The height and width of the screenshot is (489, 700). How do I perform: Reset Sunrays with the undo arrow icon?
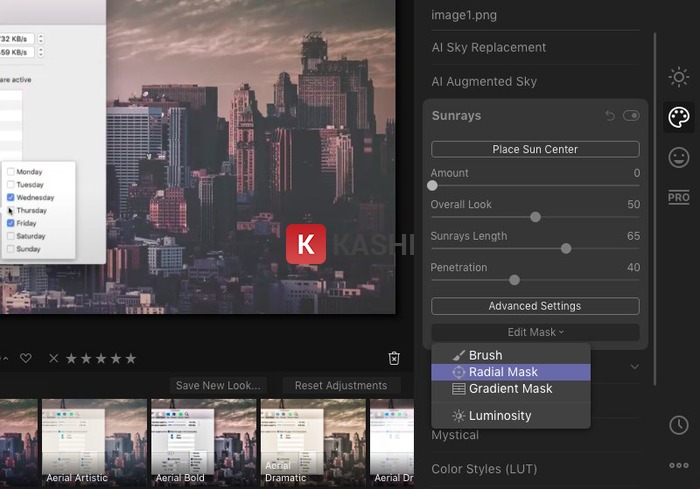[x=610, y=116]
